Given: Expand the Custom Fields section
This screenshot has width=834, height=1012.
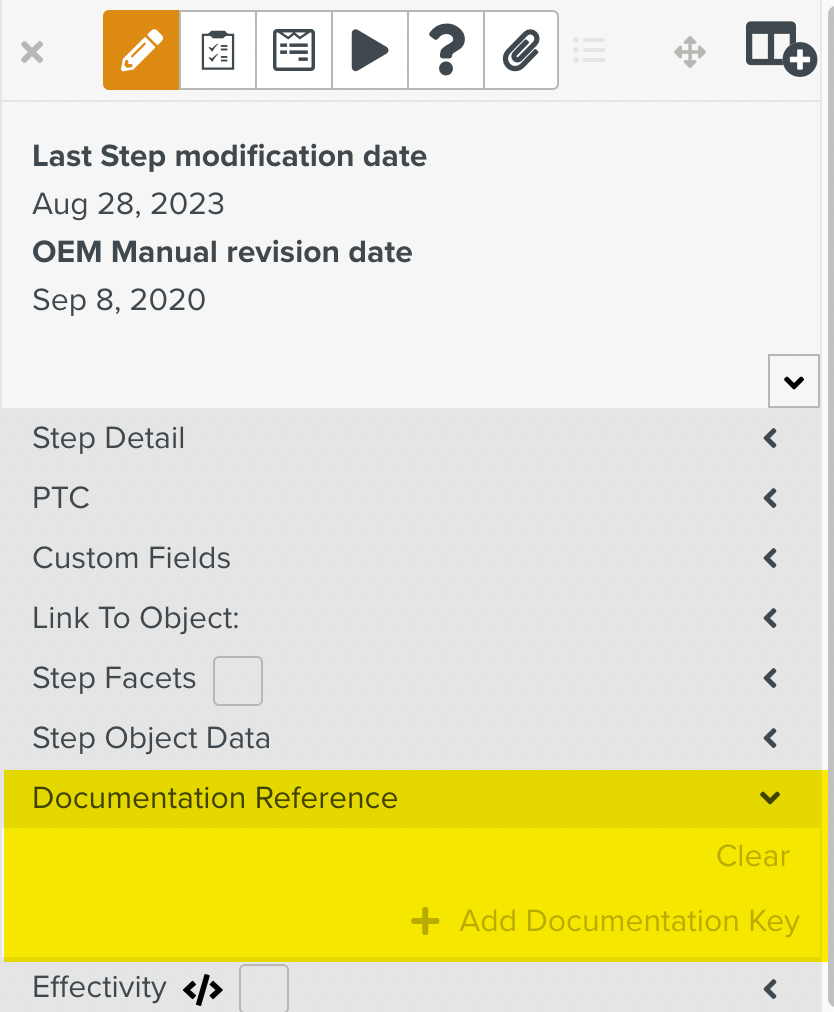Looking at the screenshot, I should coord(412,558).
